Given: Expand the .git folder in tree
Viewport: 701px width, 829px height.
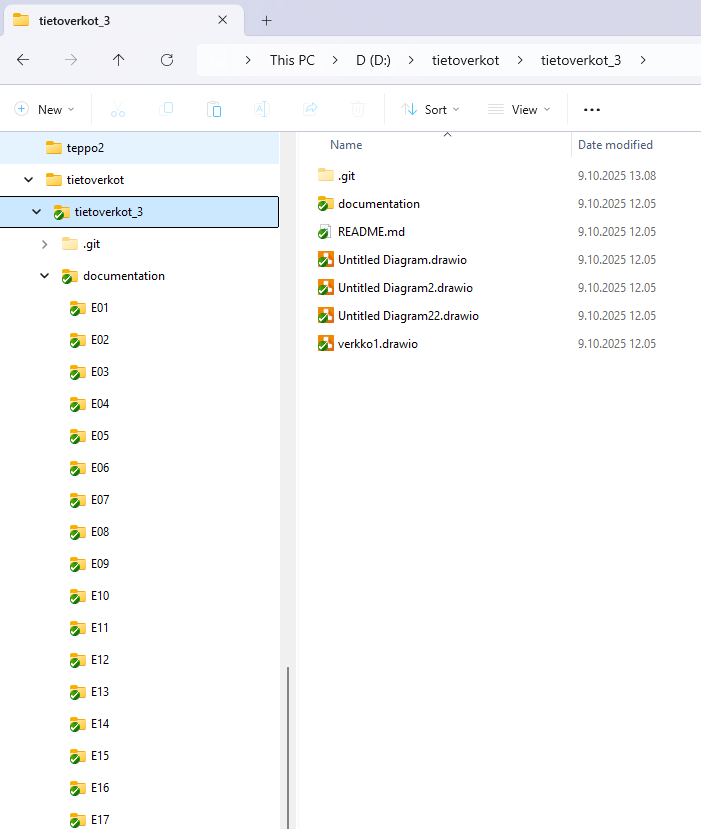Looking at the screenshot, I should click(x=44, y=244).
